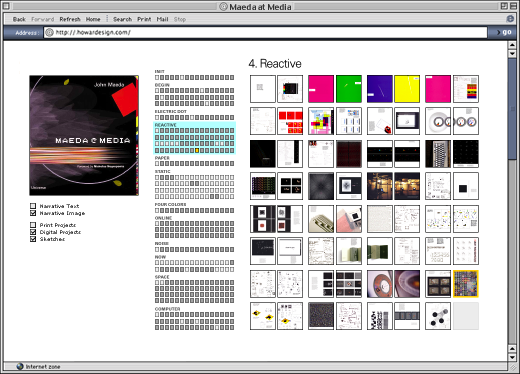Toggle the Sketches checkbox
This screenshot has height=374, width=520.
click(33, 239)
